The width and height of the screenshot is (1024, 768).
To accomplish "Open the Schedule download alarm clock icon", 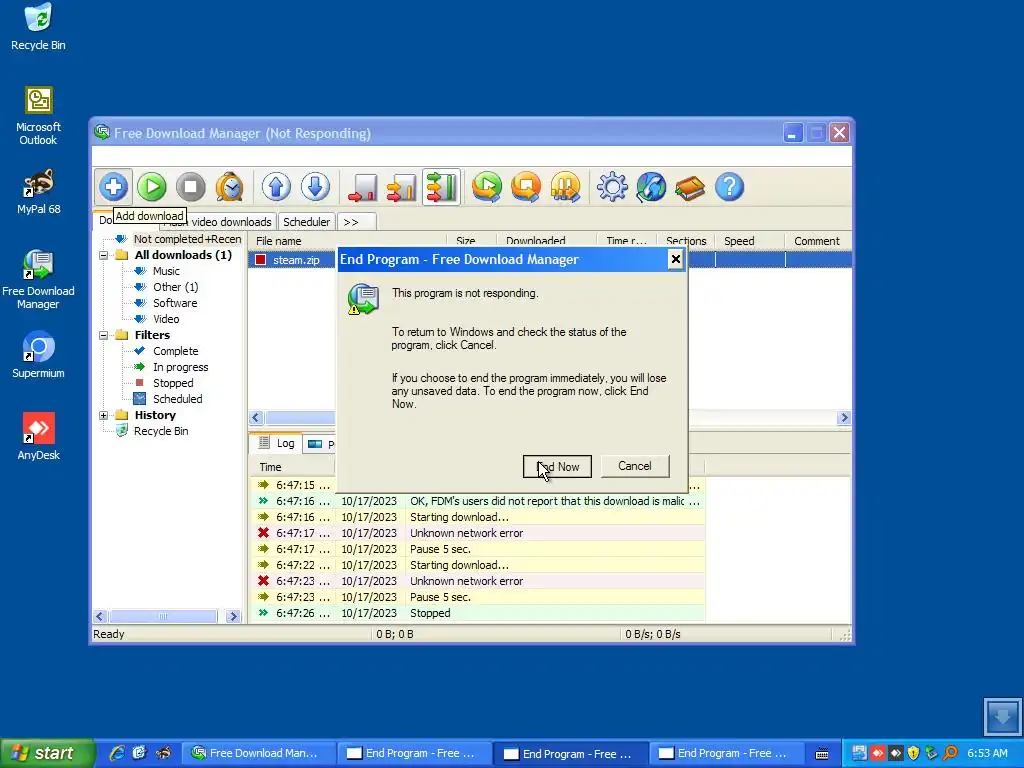I will coord(230,187).
